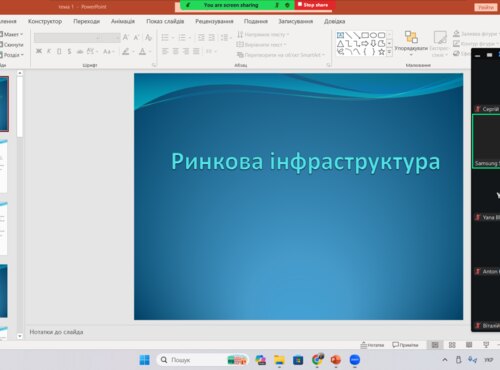Viewport: 500px width, 370px height.
Task: Click the decrease list indent icon
Action: coord(201,37)
